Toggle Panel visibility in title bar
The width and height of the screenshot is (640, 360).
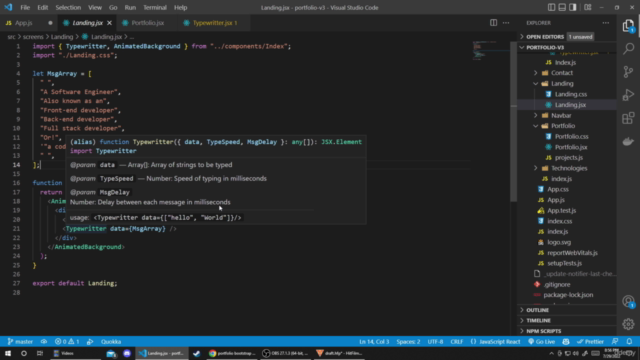pyautogui.click(x=562, y=7)
